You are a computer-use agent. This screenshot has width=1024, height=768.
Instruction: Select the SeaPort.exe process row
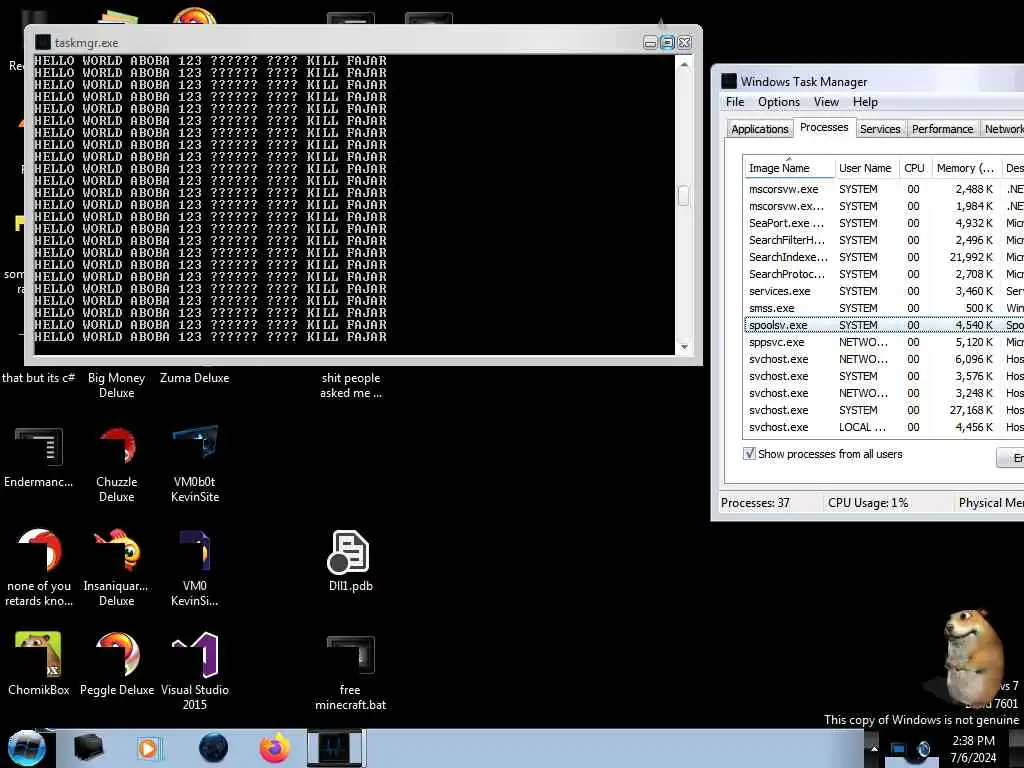point(884,223)
